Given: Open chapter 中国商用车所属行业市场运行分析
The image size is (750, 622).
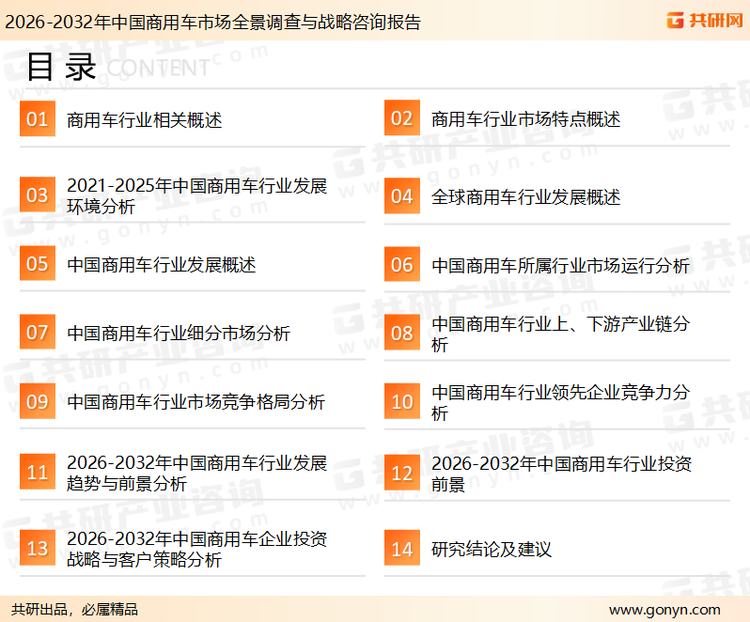Looking at the screenshot, I should [560, 266].
